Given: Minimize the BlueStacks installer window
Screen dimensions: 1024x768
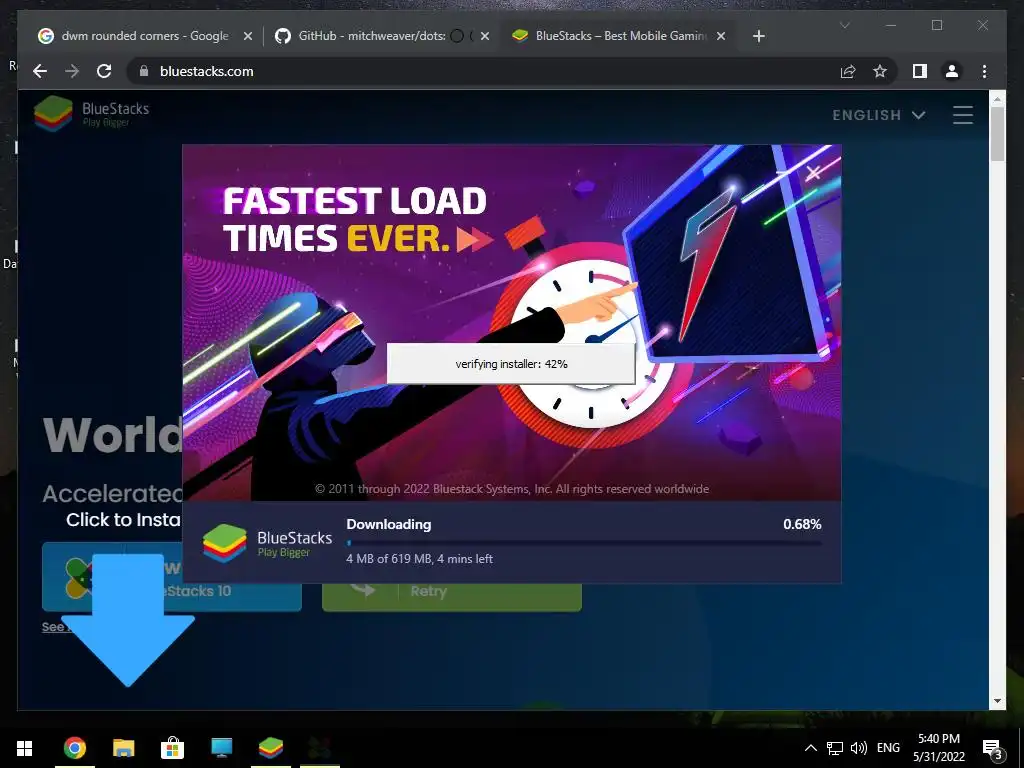Looking at the screenshot, I should 782,172.
